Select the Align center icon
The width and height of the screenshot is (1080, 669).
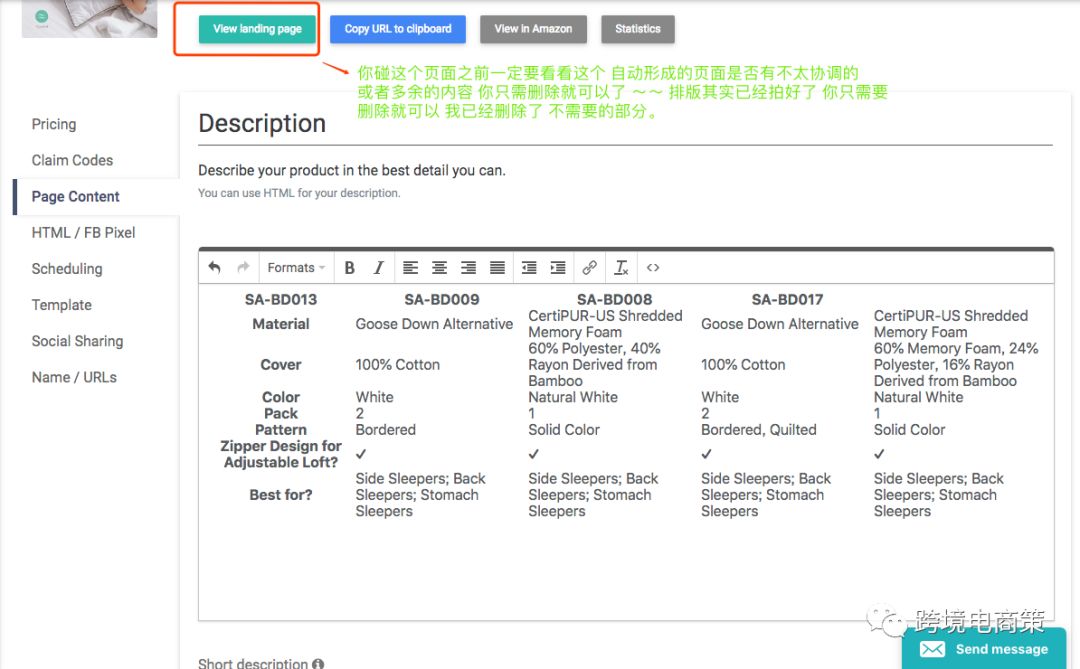pyautogui.click(x=439, y=267)
